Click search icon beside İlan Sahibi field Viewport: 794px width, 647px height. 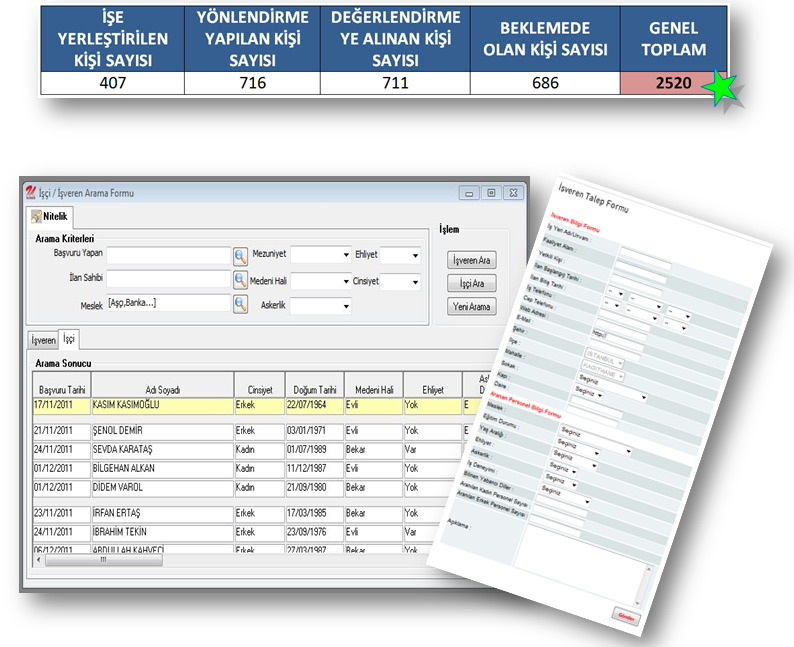241,280
